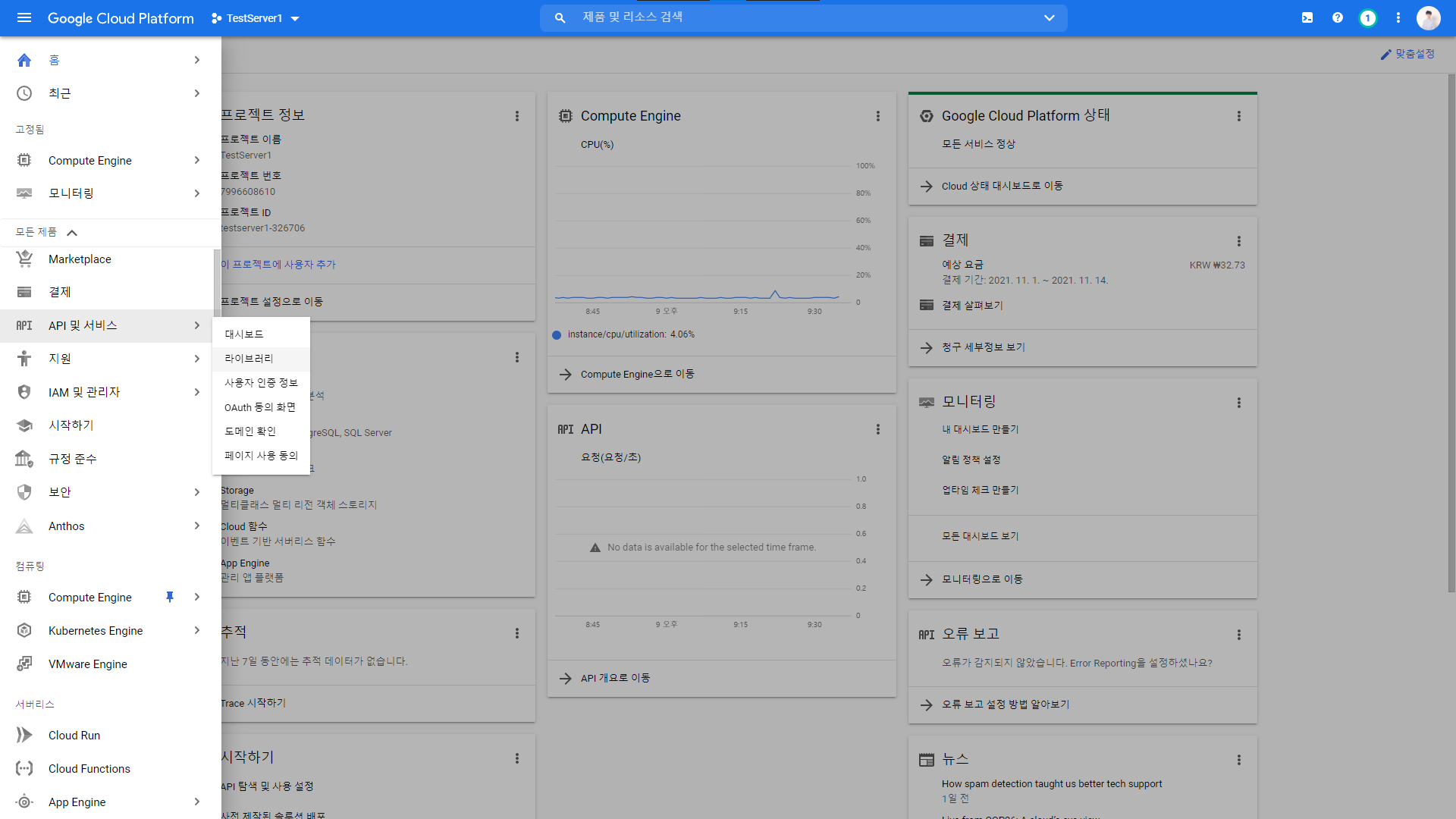Open more options on Compute Engine card

tap(878, 116)
